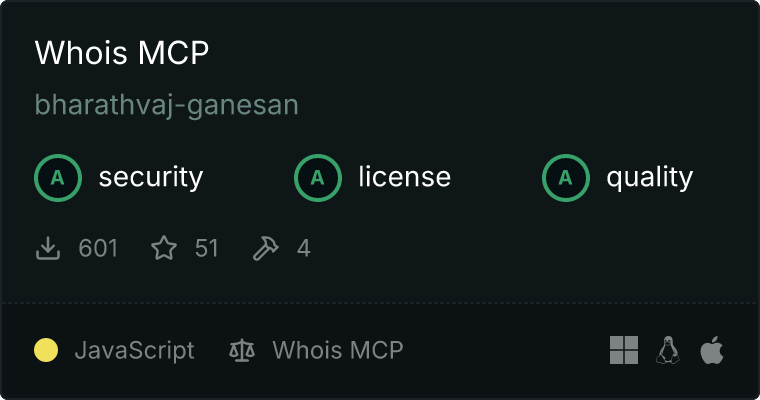Open the bharathvaj-ganesan author link
760x400 pixels.
point(167,105)
